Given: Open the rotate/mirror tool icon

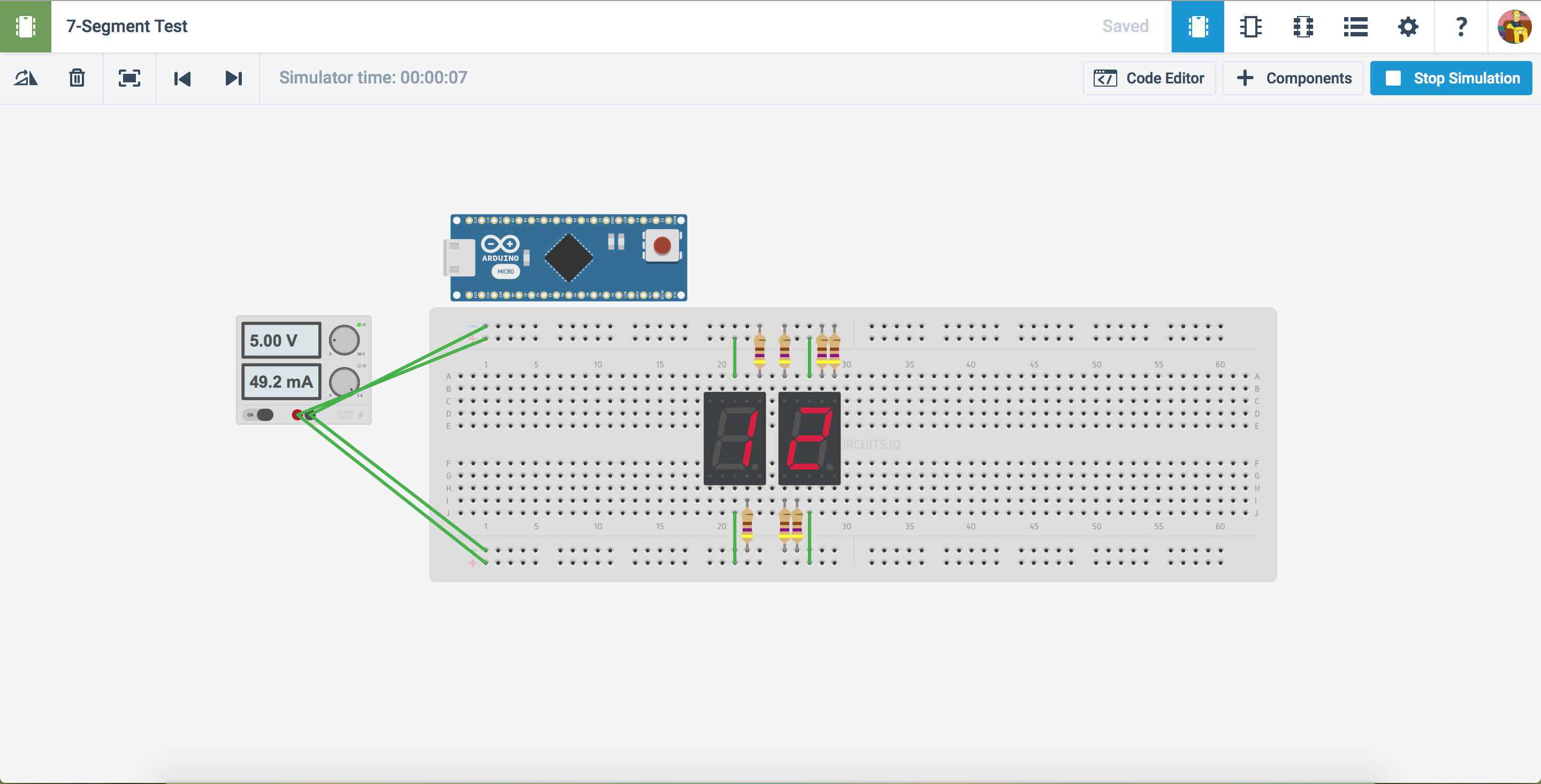Looking at the screenshot, I should (26, 78).
